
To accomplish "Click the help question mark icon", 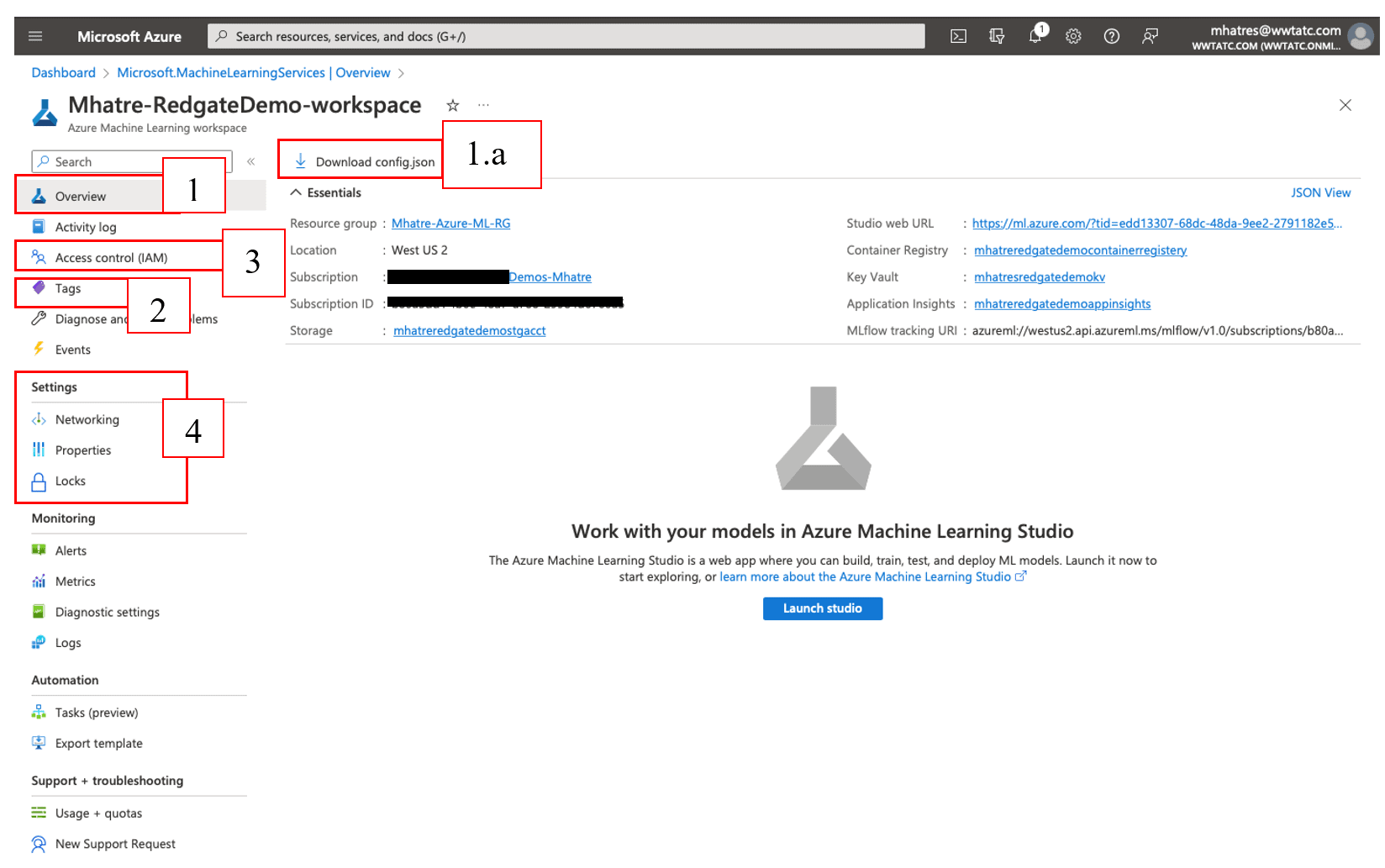I will pos(1111,36).
